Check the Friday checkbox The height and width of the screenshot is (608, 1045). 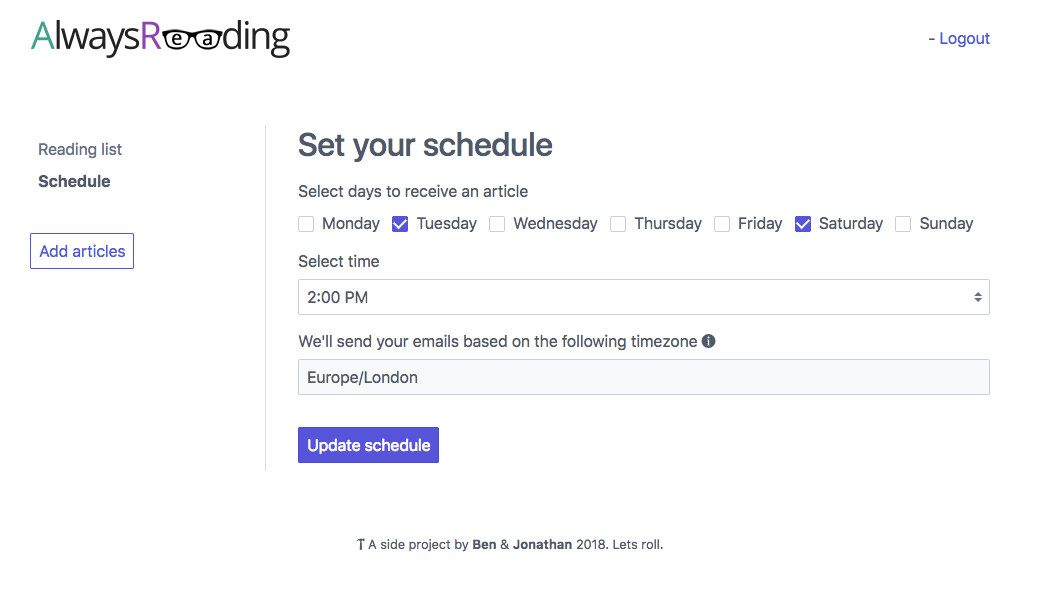tap(722, 224)
